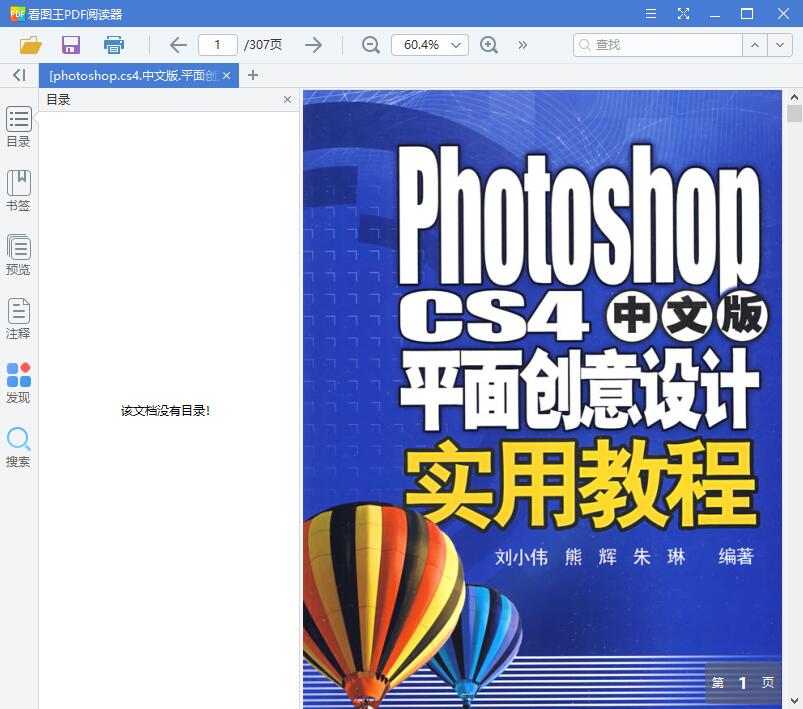Open the 搜索 search panel
The height and width of the screenshot is (709, 803).
tap(18, 447)
